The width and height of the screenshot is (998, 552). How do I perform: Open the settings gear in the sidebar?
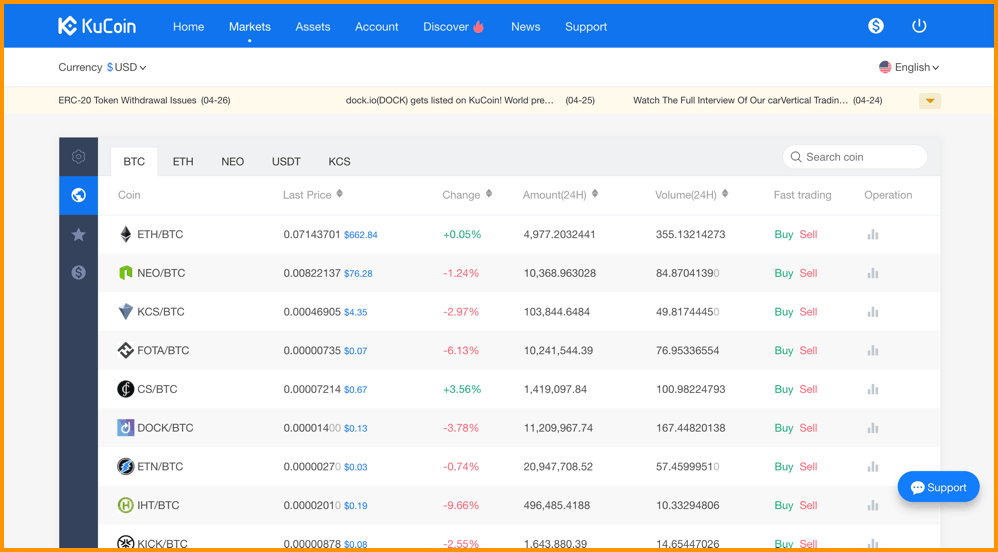pos(78,157)
